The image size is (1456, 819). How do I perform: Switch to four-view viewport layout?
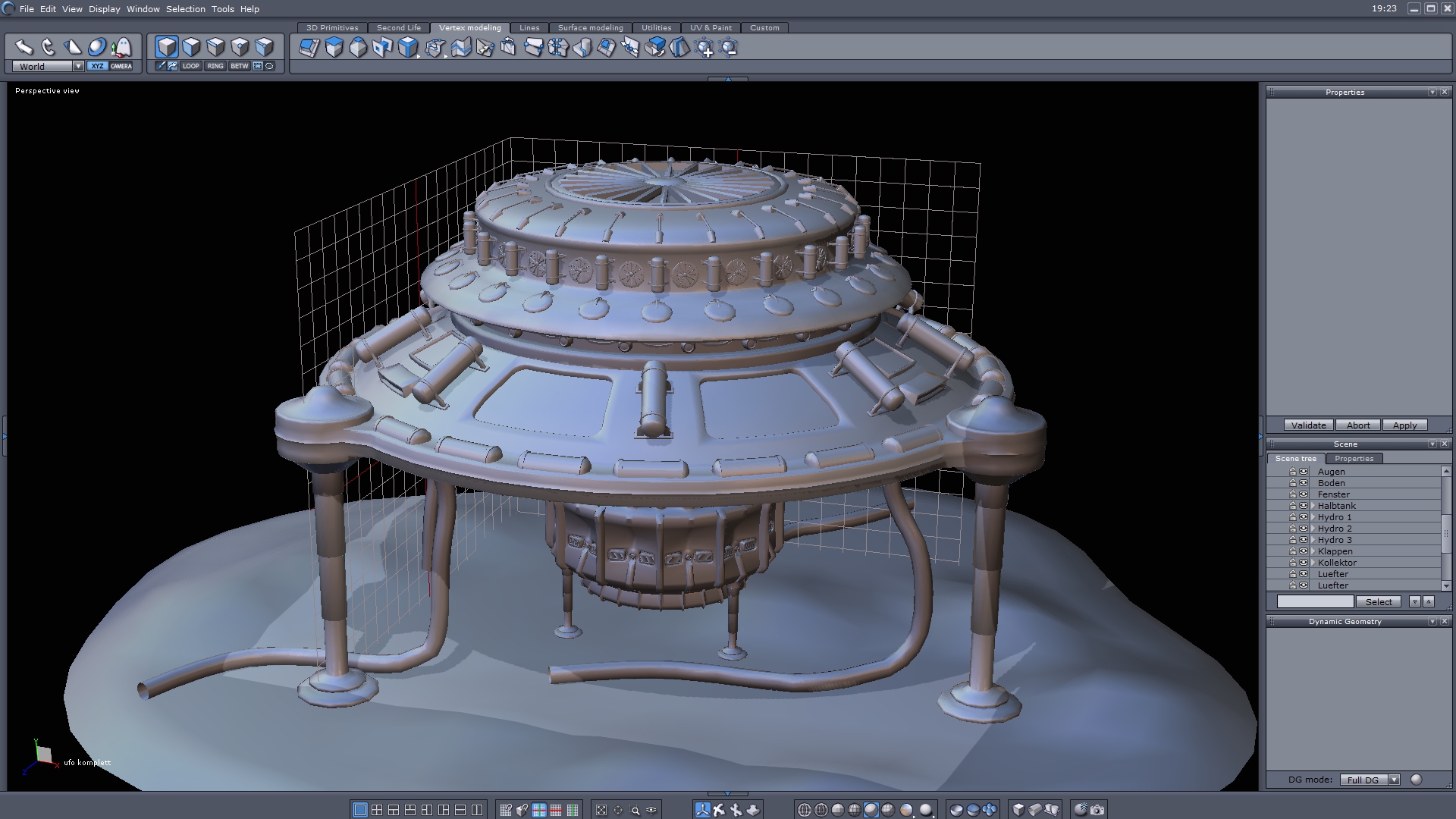click(x=377, y=810)
